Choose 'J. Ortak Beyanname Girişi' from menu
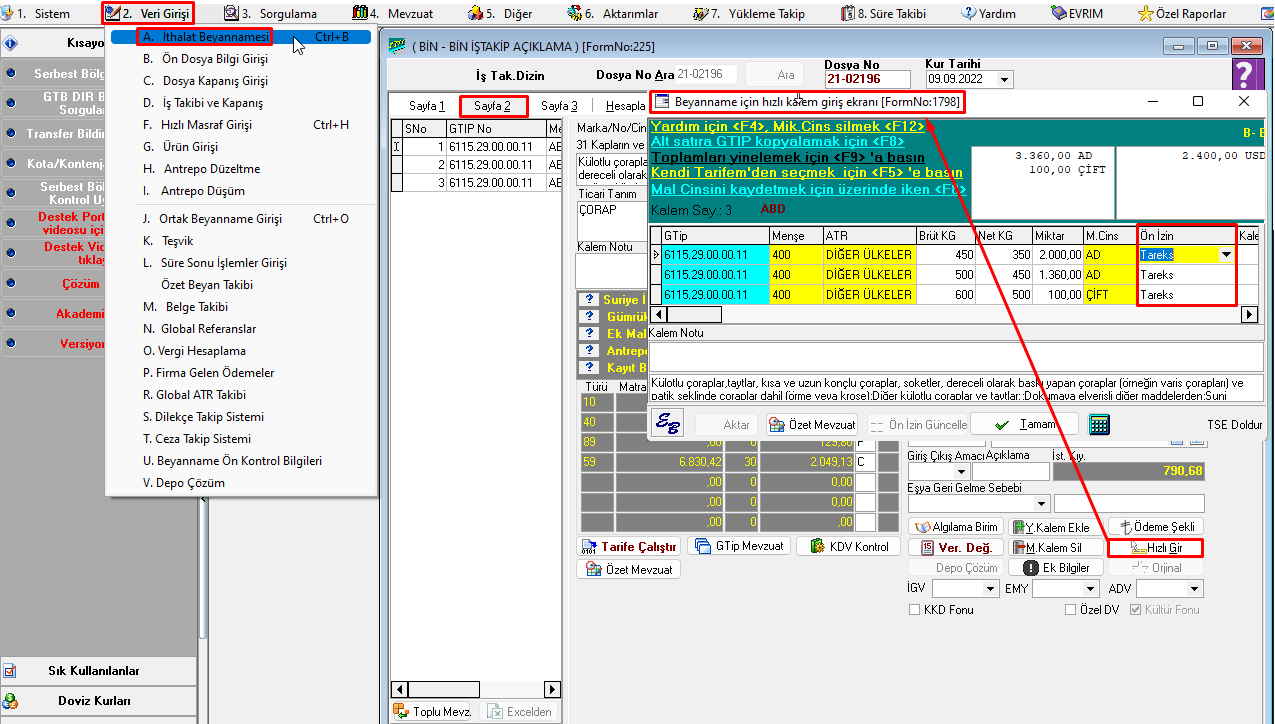The image size is (1275, 724). click(240, 219)
